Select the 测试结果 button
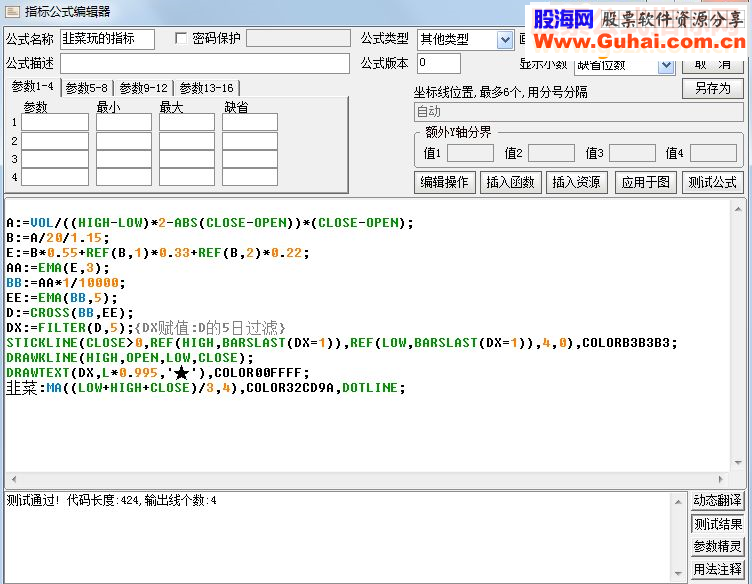This screenshot has width=752, height=584. click(x=717, y=524)
